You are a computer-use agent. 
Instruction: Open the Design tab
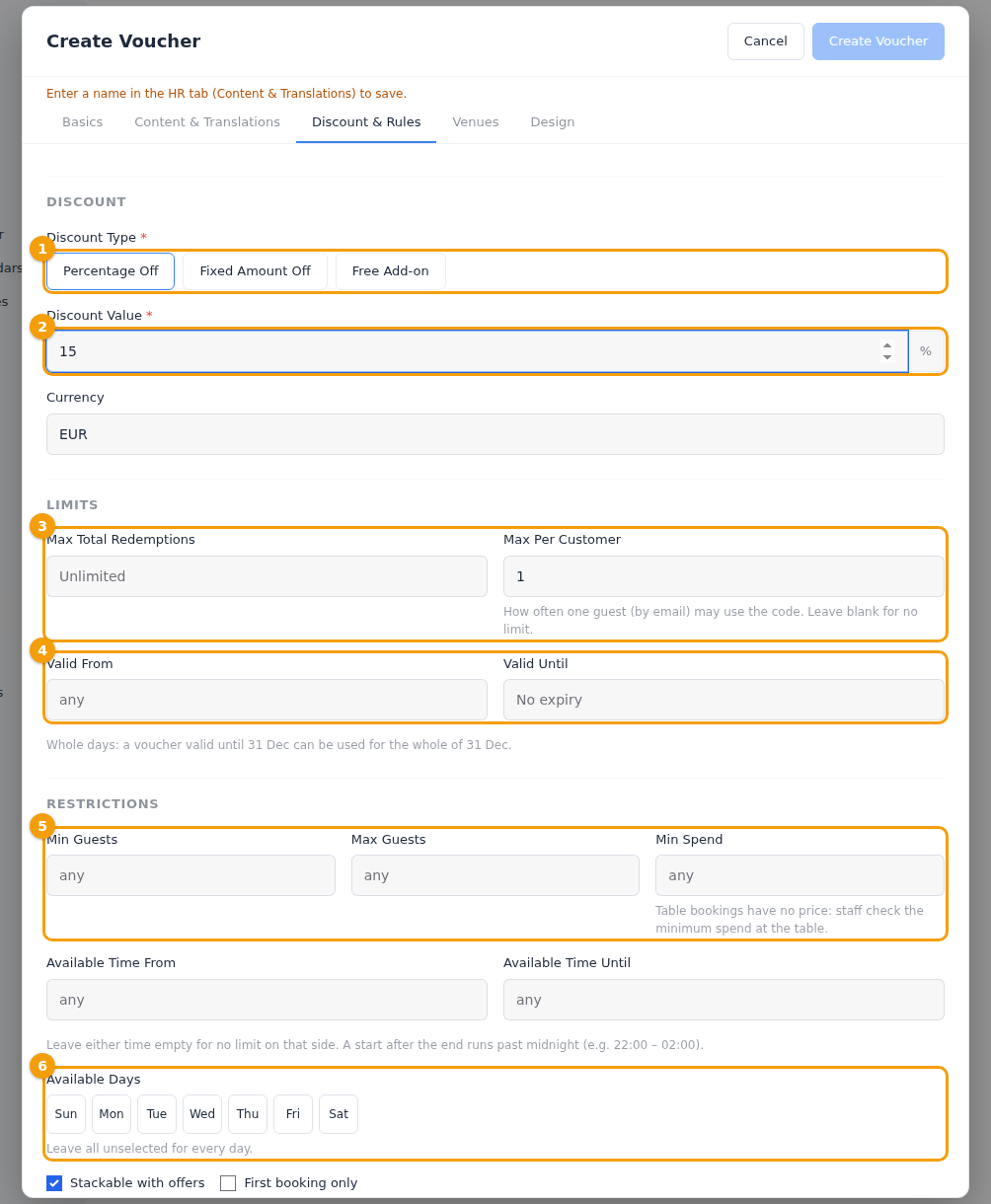pyautogui.click(x=553, y=122)
